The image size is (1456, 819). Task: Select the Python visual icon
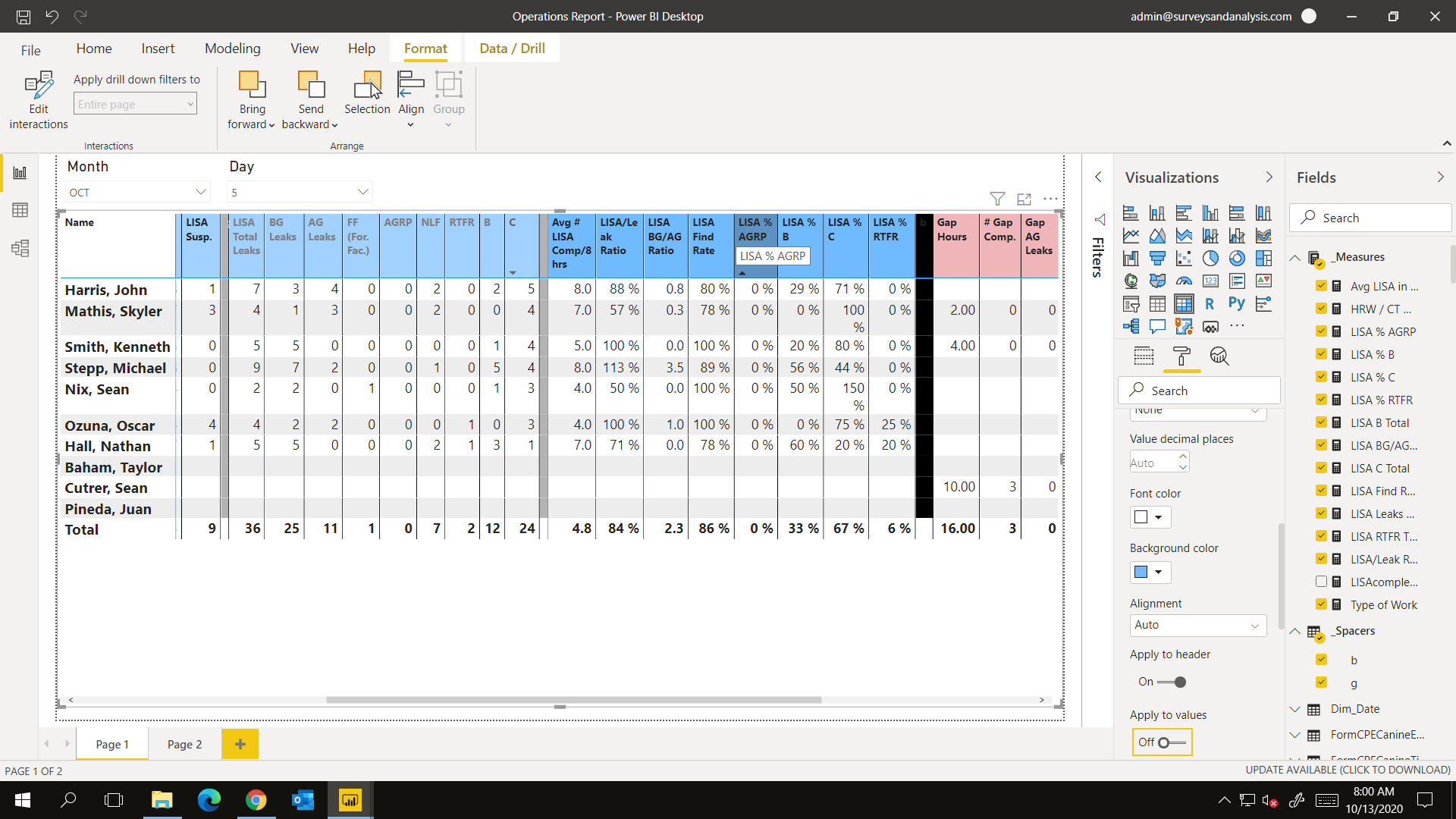[1237, 303]
